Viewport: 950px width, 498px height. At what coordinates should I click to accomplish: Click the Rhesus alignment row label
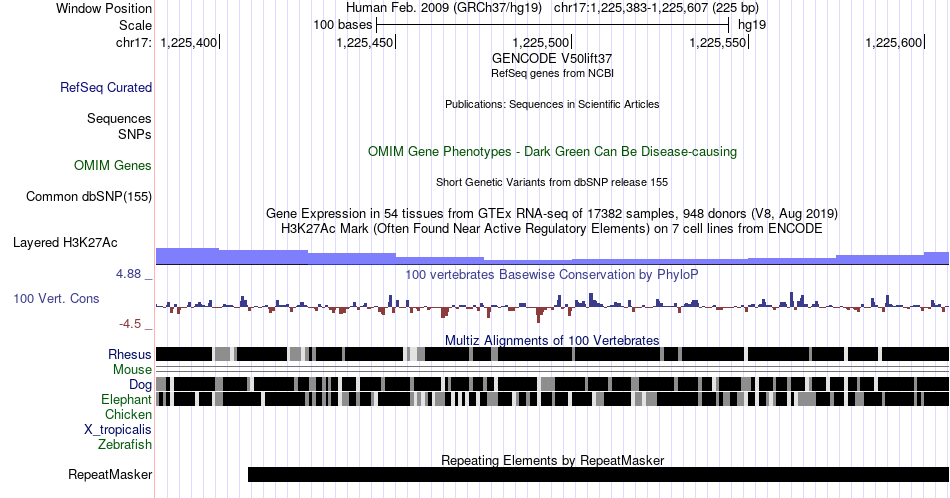pos(130,354)
